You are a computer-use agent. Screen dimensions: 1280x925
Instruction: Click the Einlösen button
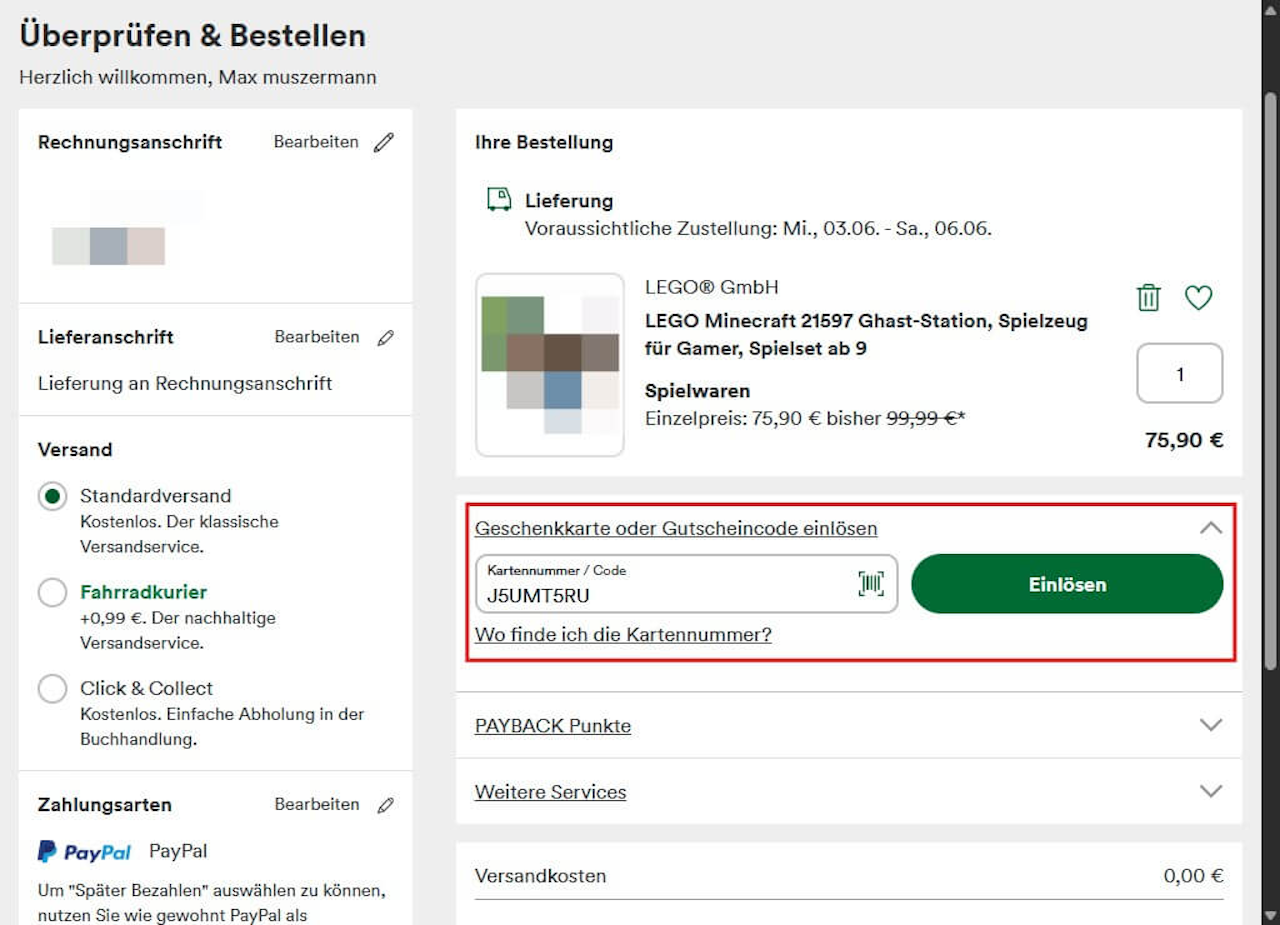(x=1067, y=584)
